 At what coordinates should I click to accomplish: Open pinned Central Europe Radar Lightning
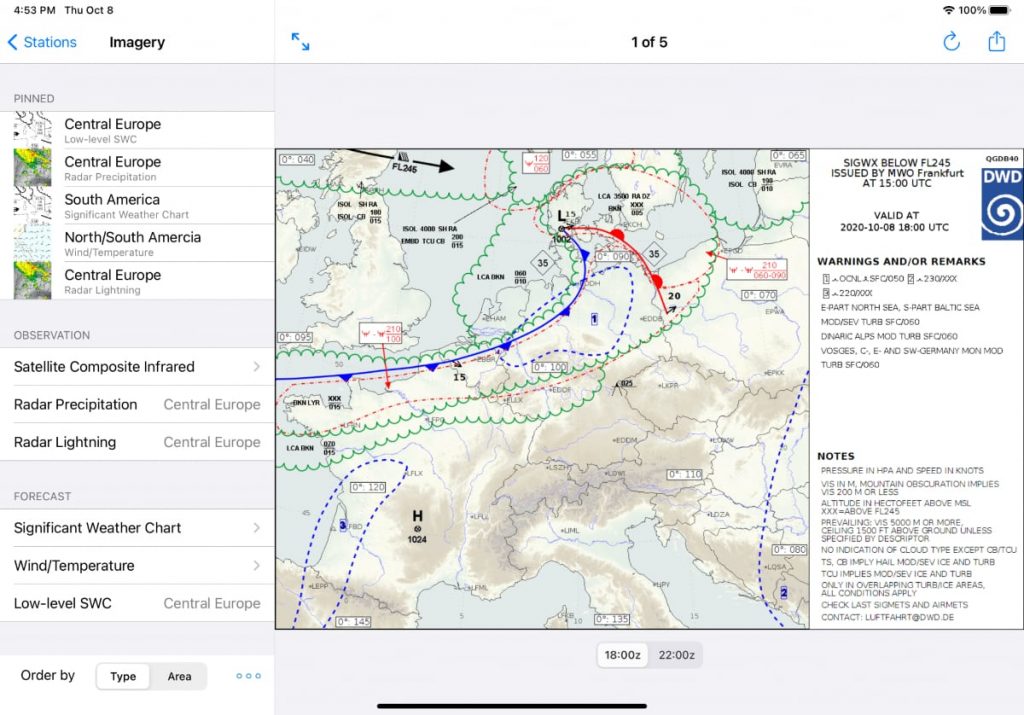click(137, 281)
